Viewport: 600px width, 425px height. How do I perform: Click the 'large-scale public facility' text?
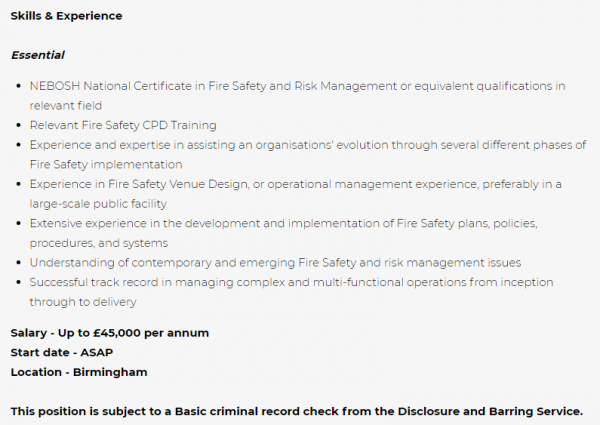[x=98, y=204]
